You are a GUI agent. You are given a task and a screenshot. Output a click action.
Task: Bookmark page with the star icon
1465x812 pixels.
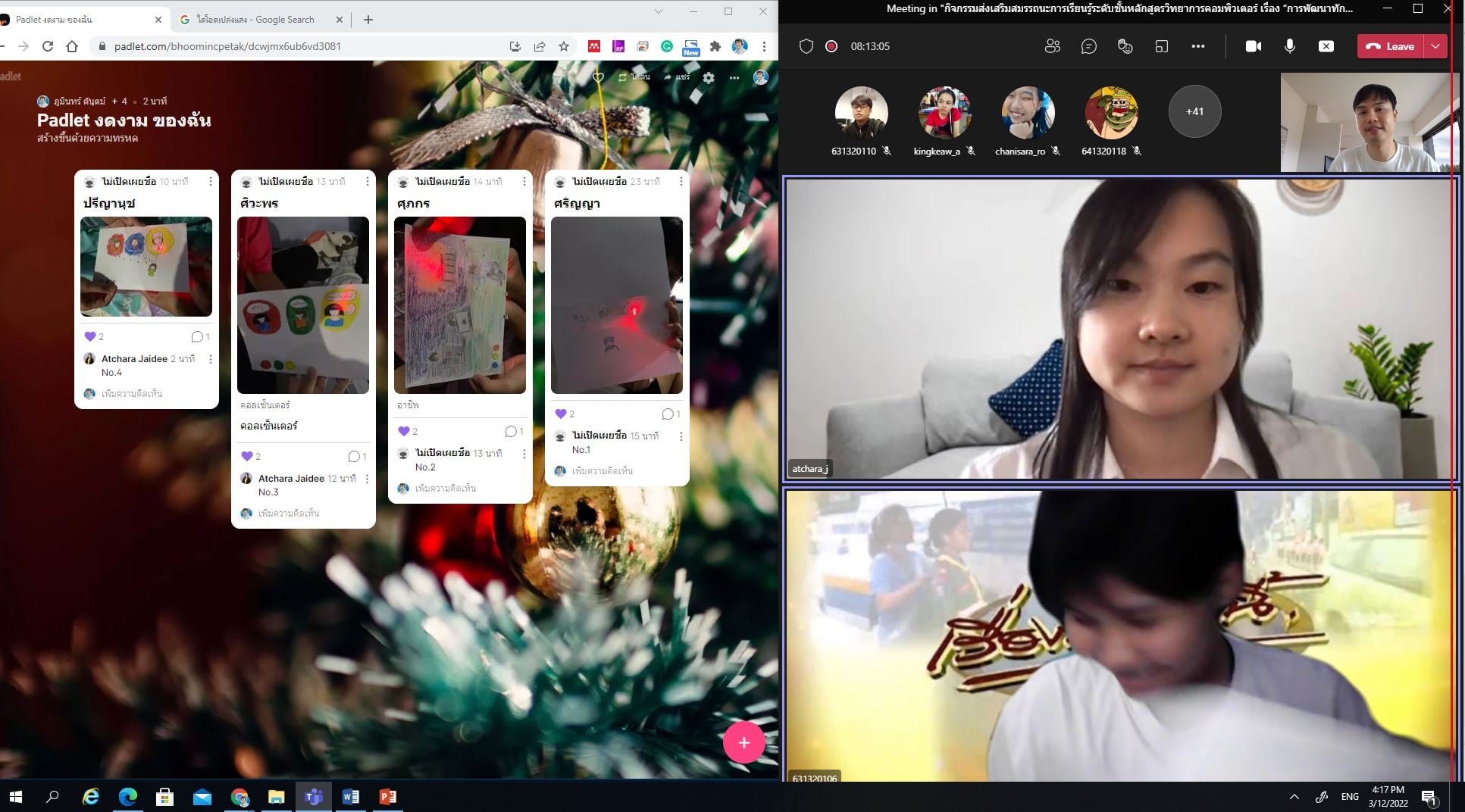[564, 46]
